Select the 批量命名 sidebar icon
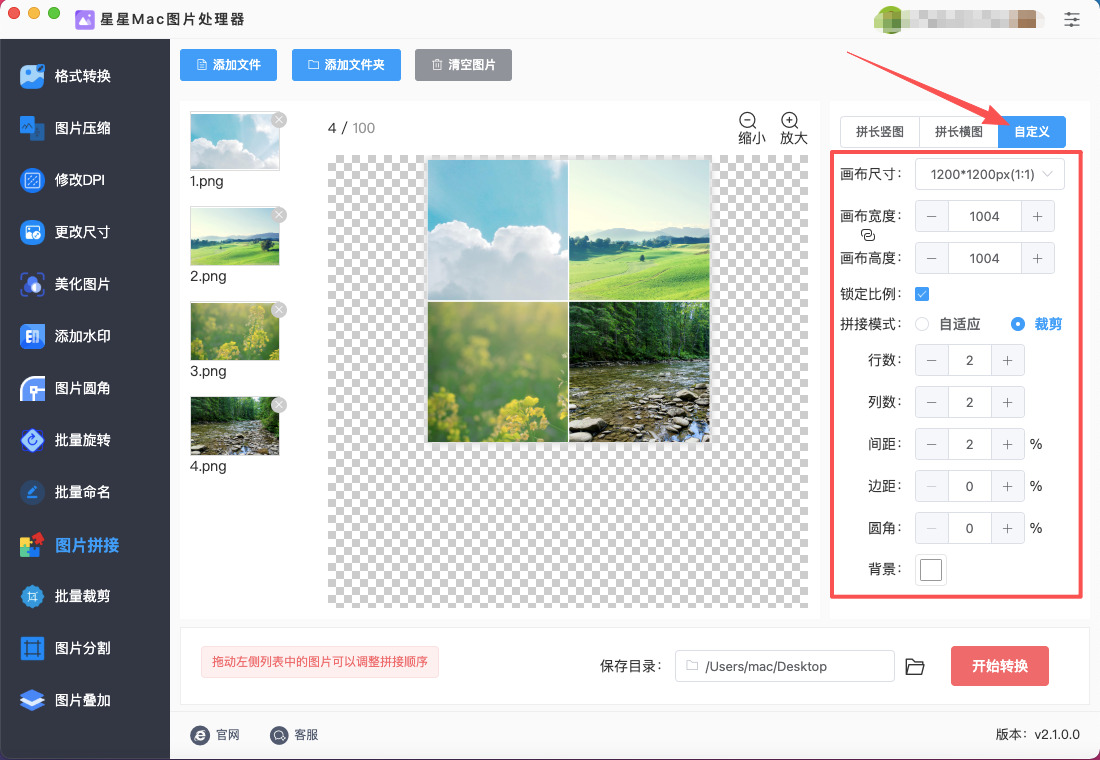1100x760 pixels. pos(32,492)
